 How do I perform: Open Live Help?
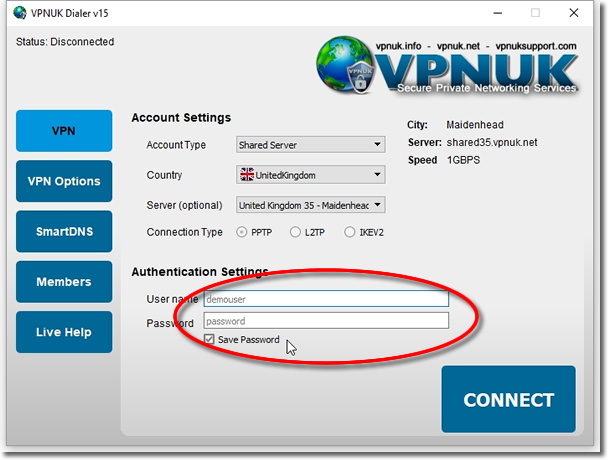(x=64, y=332)
